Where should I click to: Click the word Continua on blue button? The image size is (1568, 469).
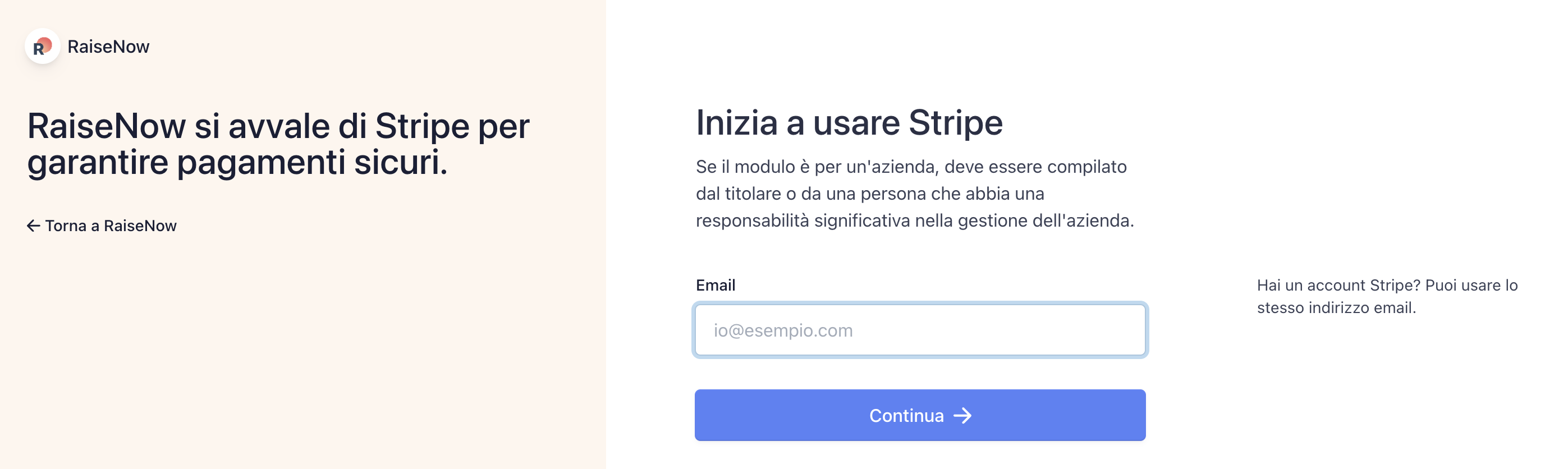[906, 416]
